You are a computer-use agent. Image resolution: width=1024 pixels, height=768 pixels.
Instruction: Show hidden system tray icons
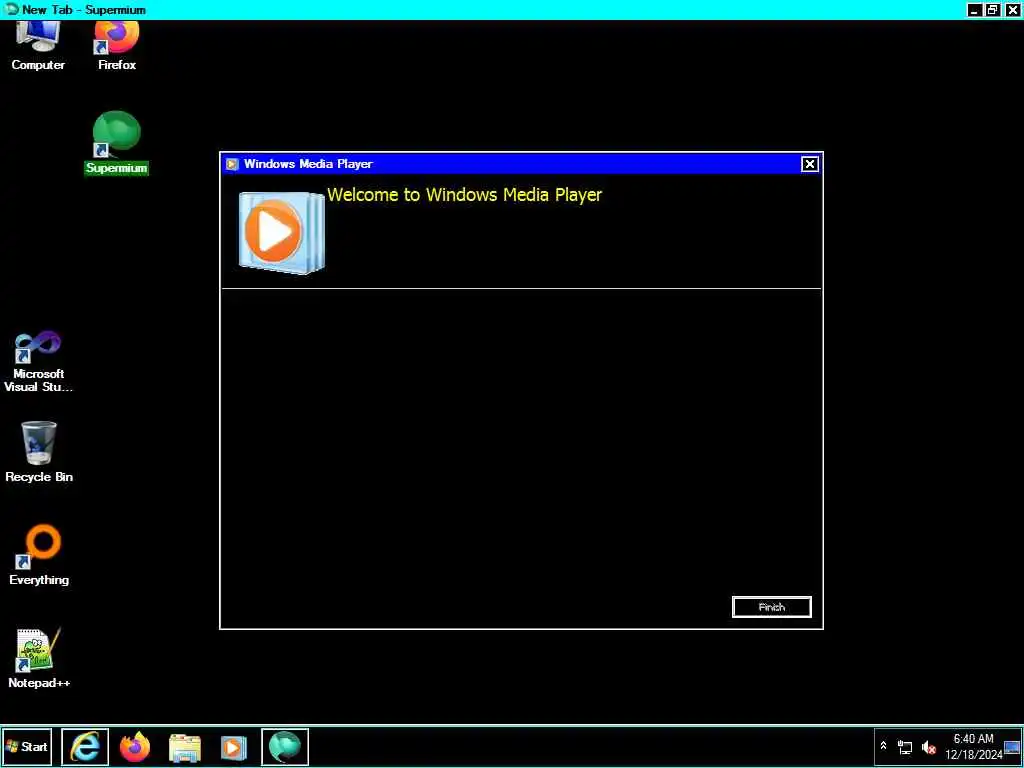[x=884, y=746]
